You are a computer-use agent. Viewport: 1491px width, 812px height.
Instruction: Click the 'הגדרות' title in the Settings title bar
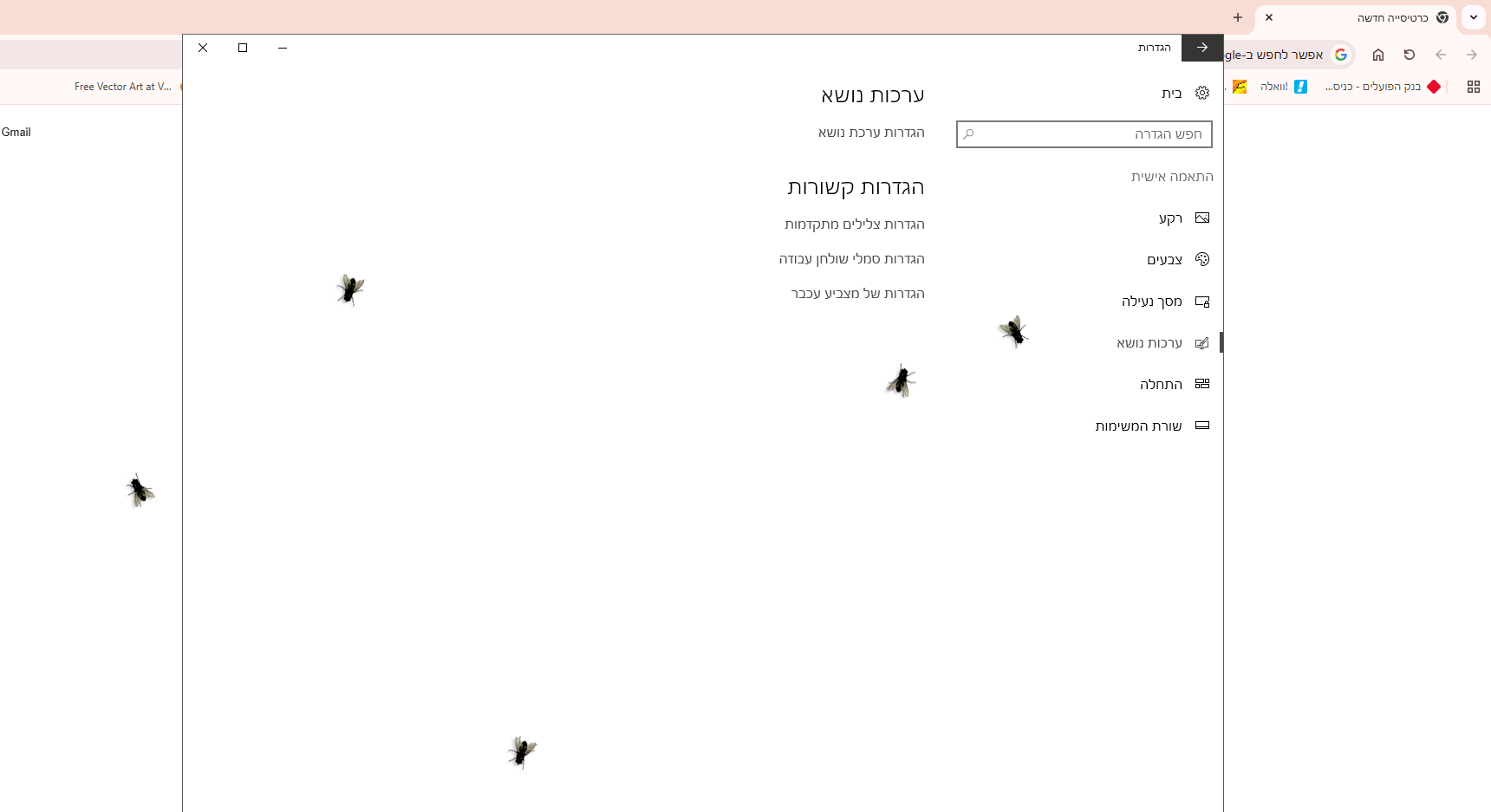(x=1155, y=48)
